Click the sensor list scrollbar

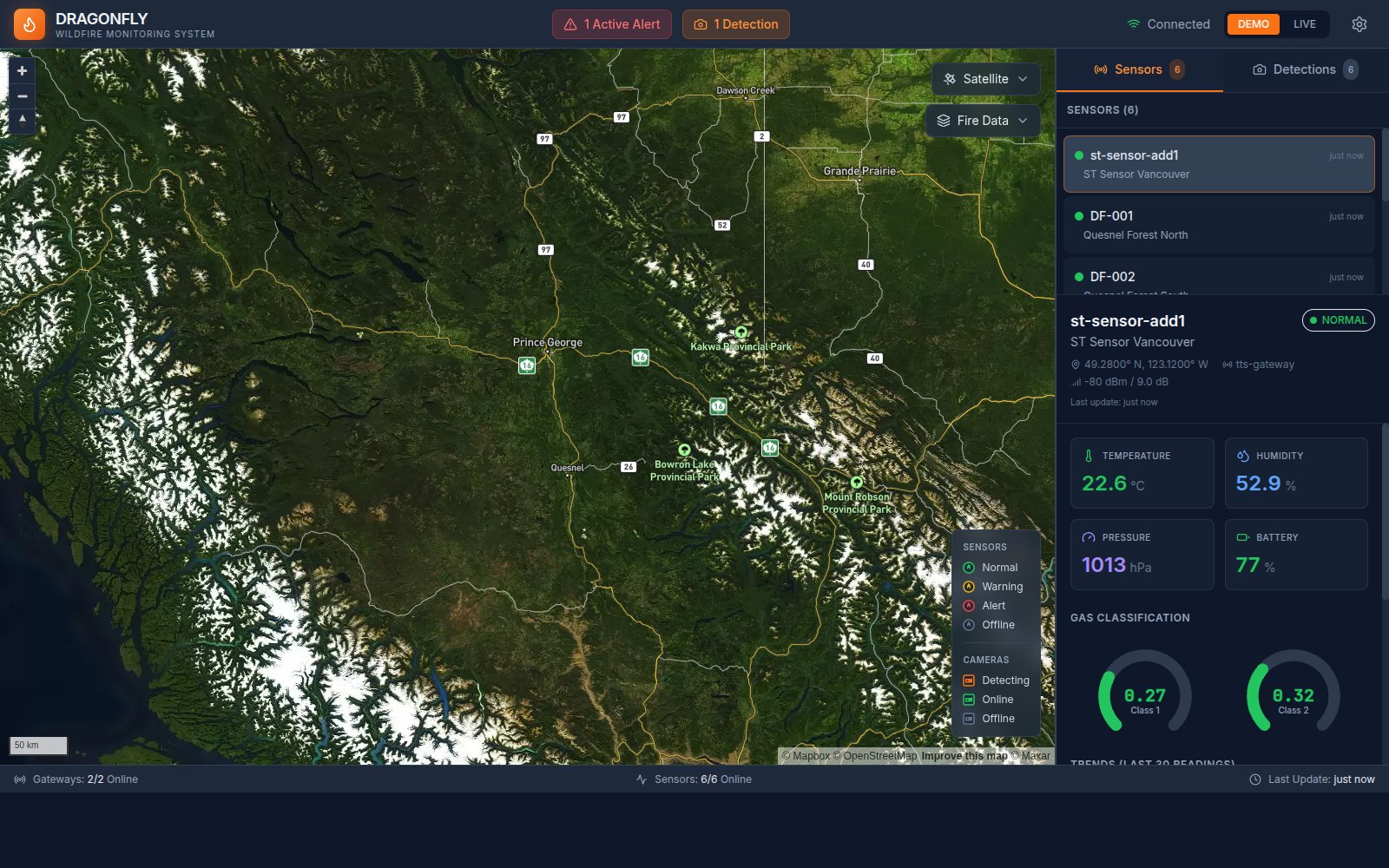click(1385, 165)
